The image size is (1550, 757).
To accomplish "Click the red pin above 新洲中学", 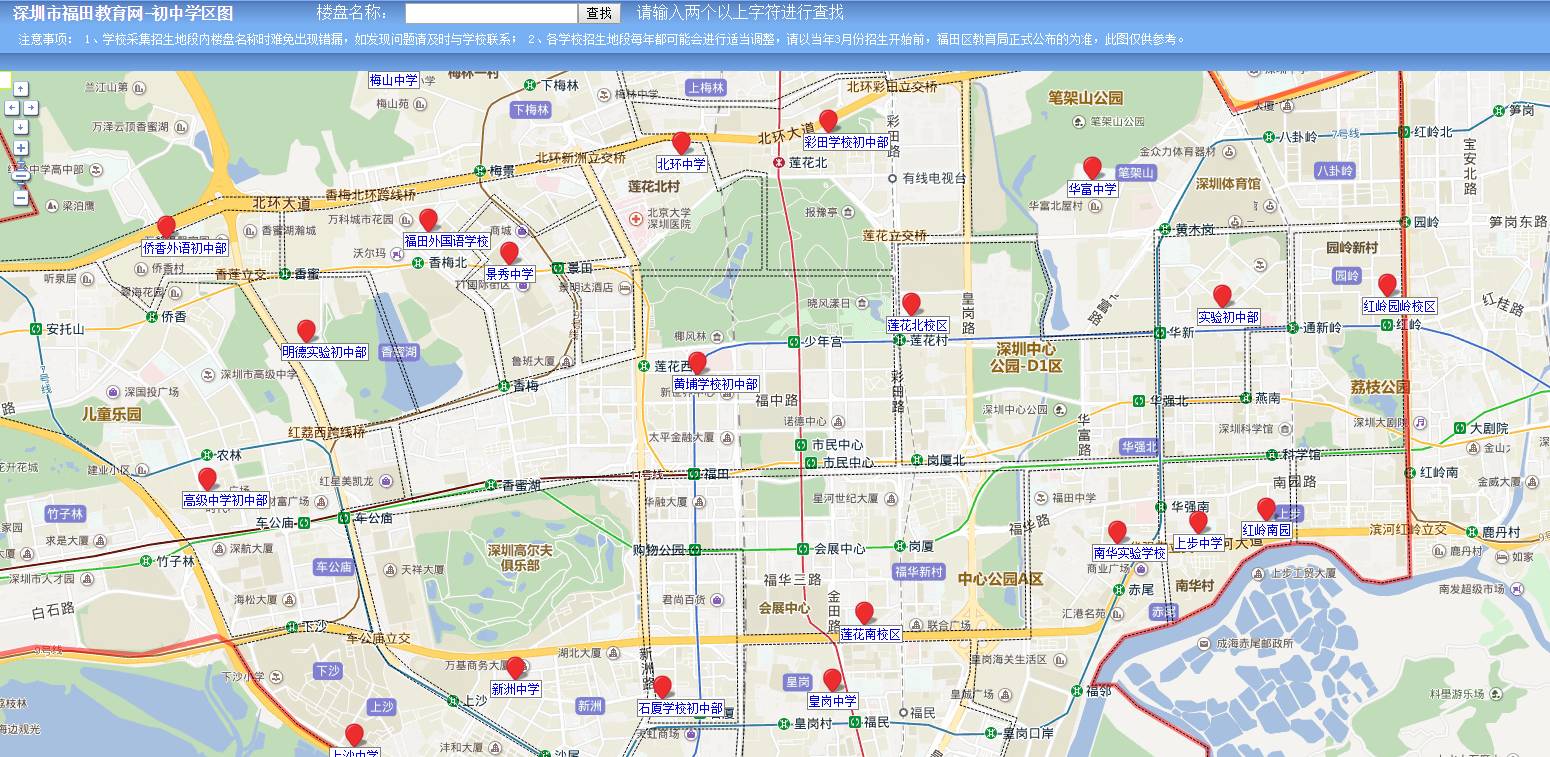I will tap(515, 668).
